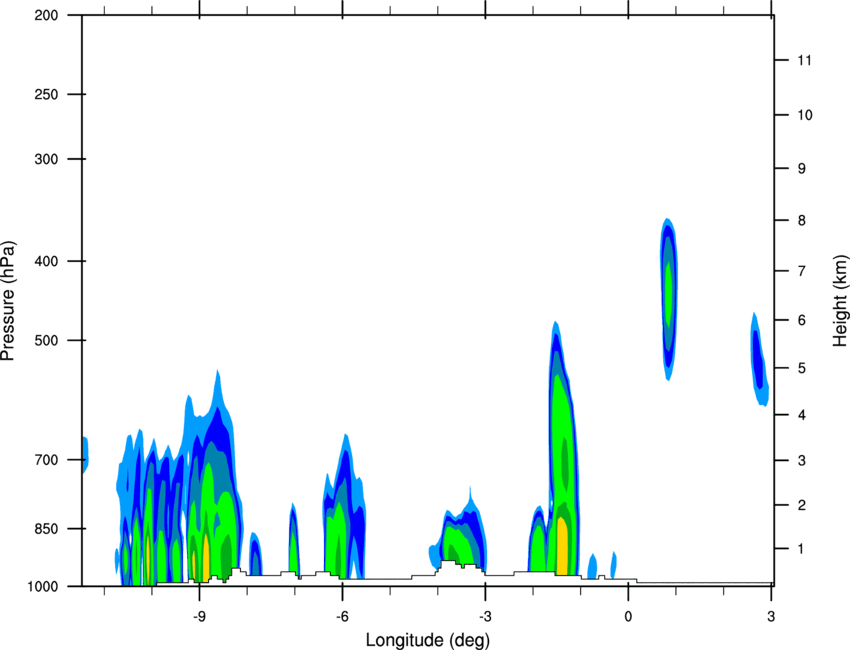Click the 700 pressure tick label
This screenshot has width=850, height=650.
pyautogui.click(x=46, y=460)
